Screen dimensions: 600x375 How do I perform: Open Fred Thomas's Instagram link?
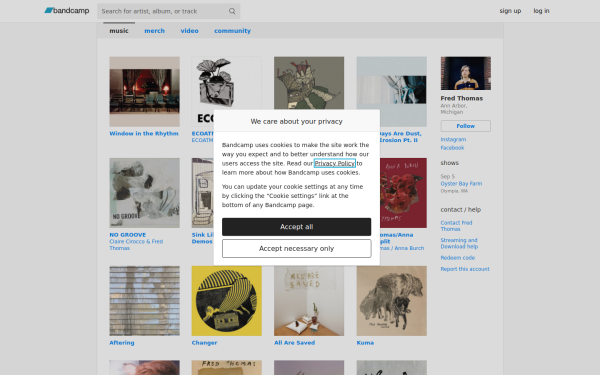(x=453, y=140)
